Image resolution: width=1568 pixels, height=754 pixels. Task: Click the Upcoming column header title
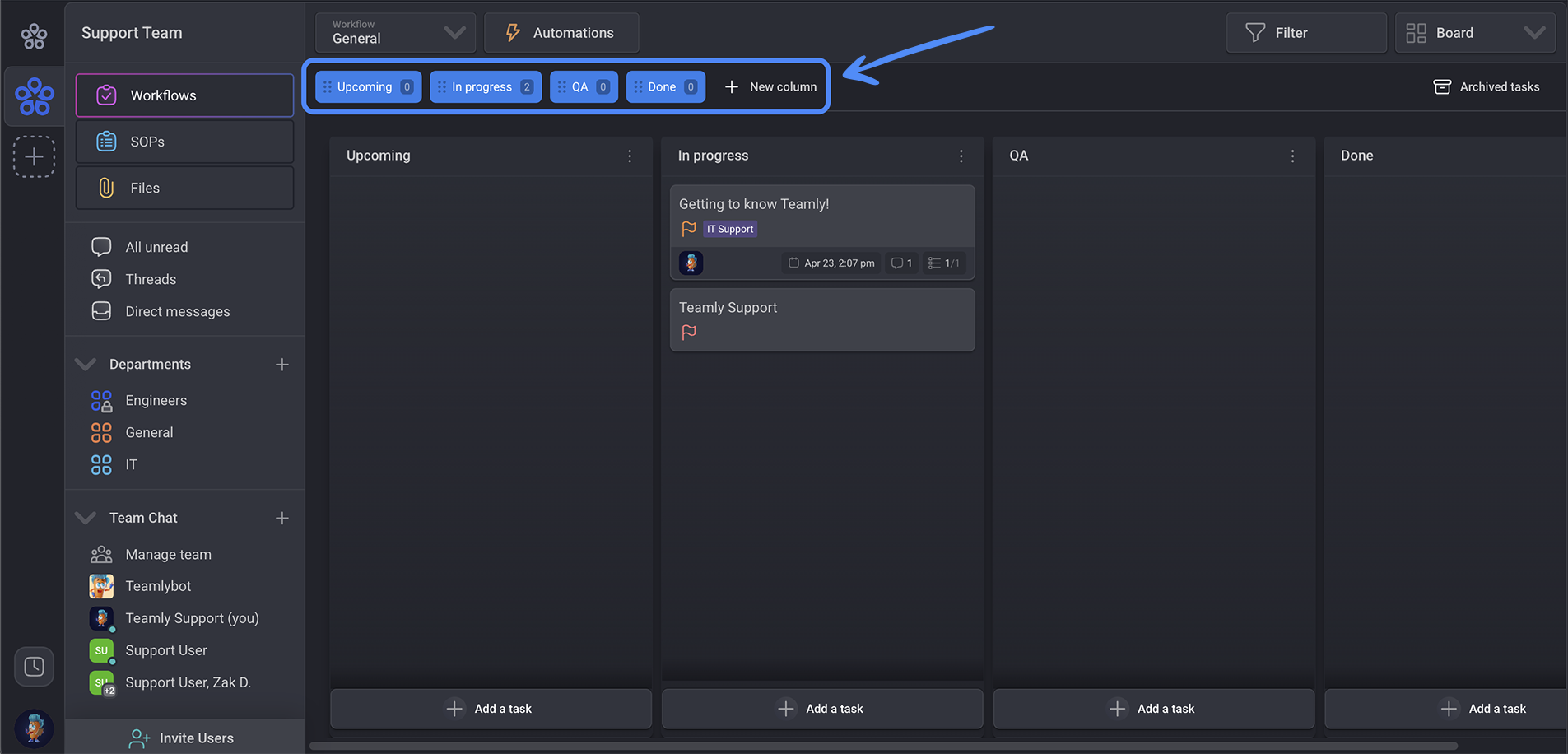(378, 156)
